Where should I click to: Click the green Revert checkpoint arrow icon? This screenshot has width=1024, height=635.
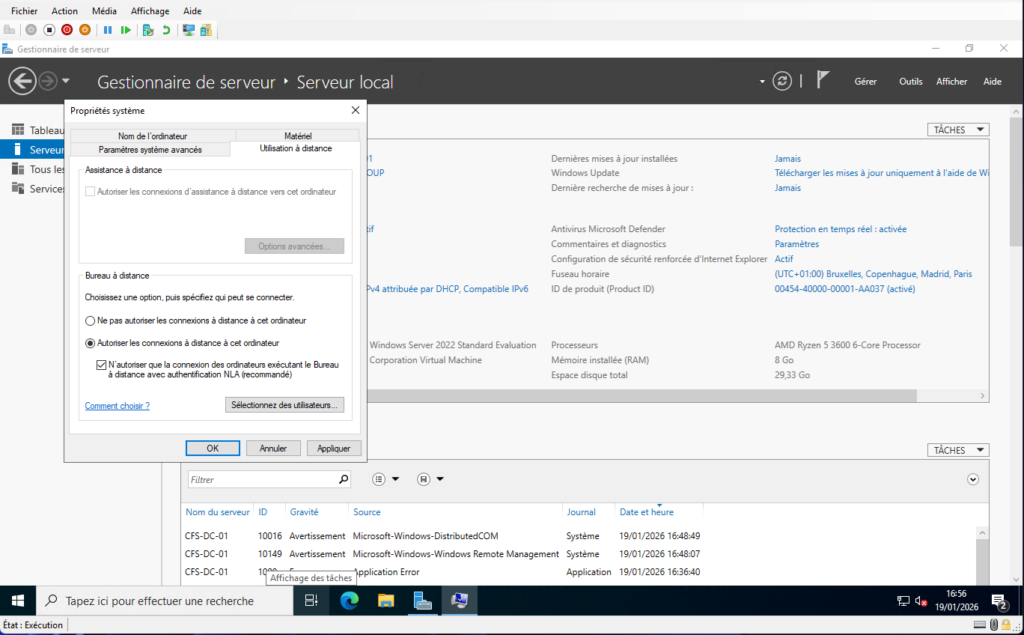166,30
